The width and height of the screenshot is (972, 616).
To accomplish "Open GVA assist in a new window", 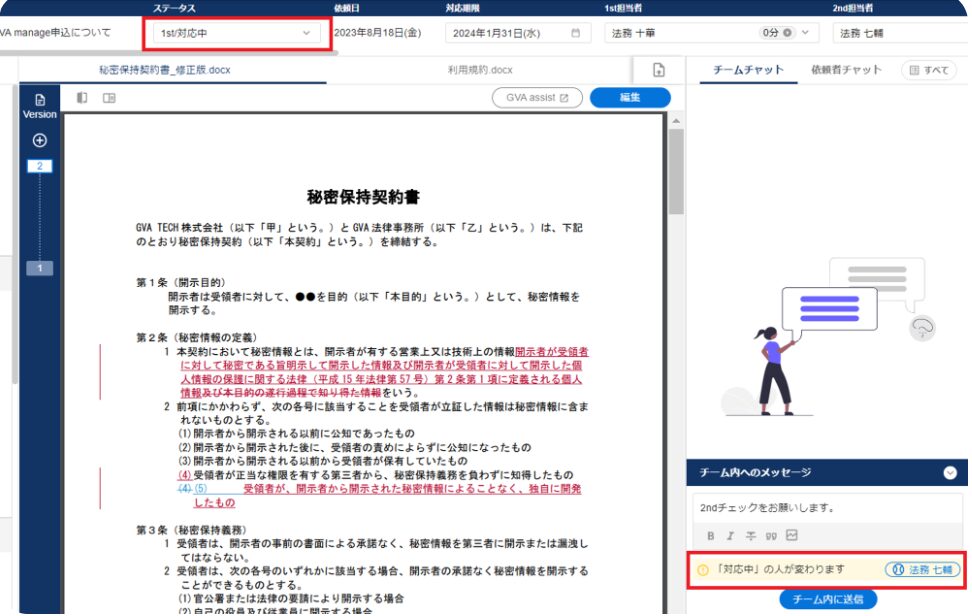I will coord(537,98).
